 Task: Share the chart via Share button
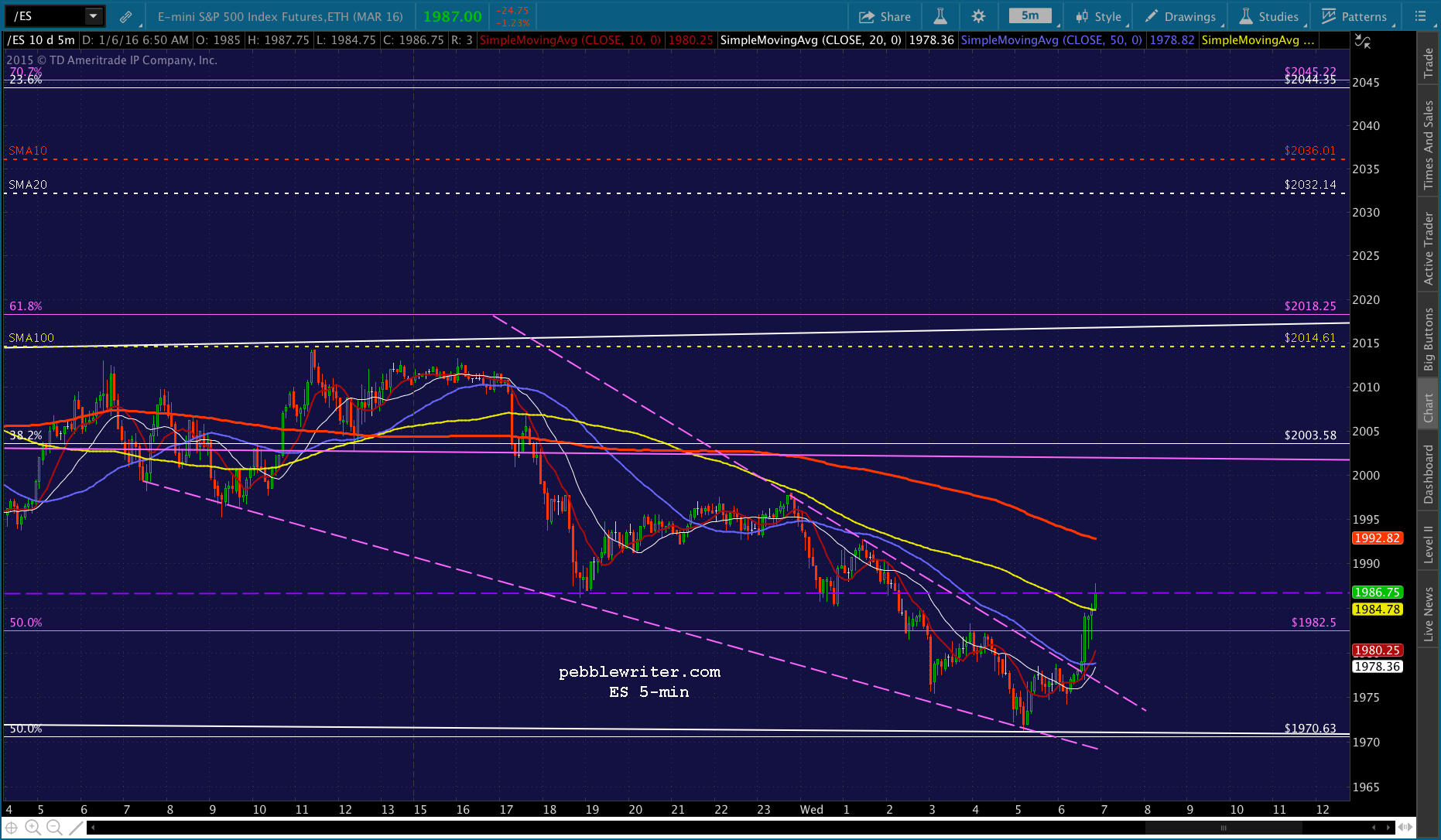coord(885,16)
